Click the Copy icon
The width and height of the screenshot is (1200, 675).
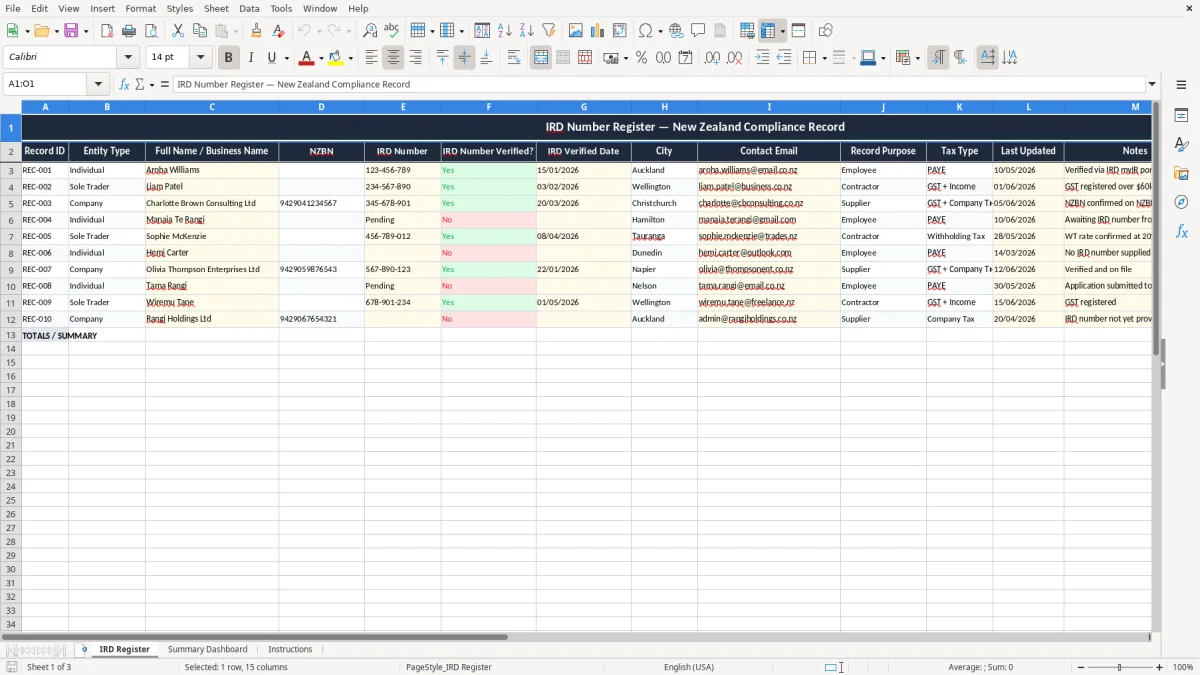tap(200, 31)
